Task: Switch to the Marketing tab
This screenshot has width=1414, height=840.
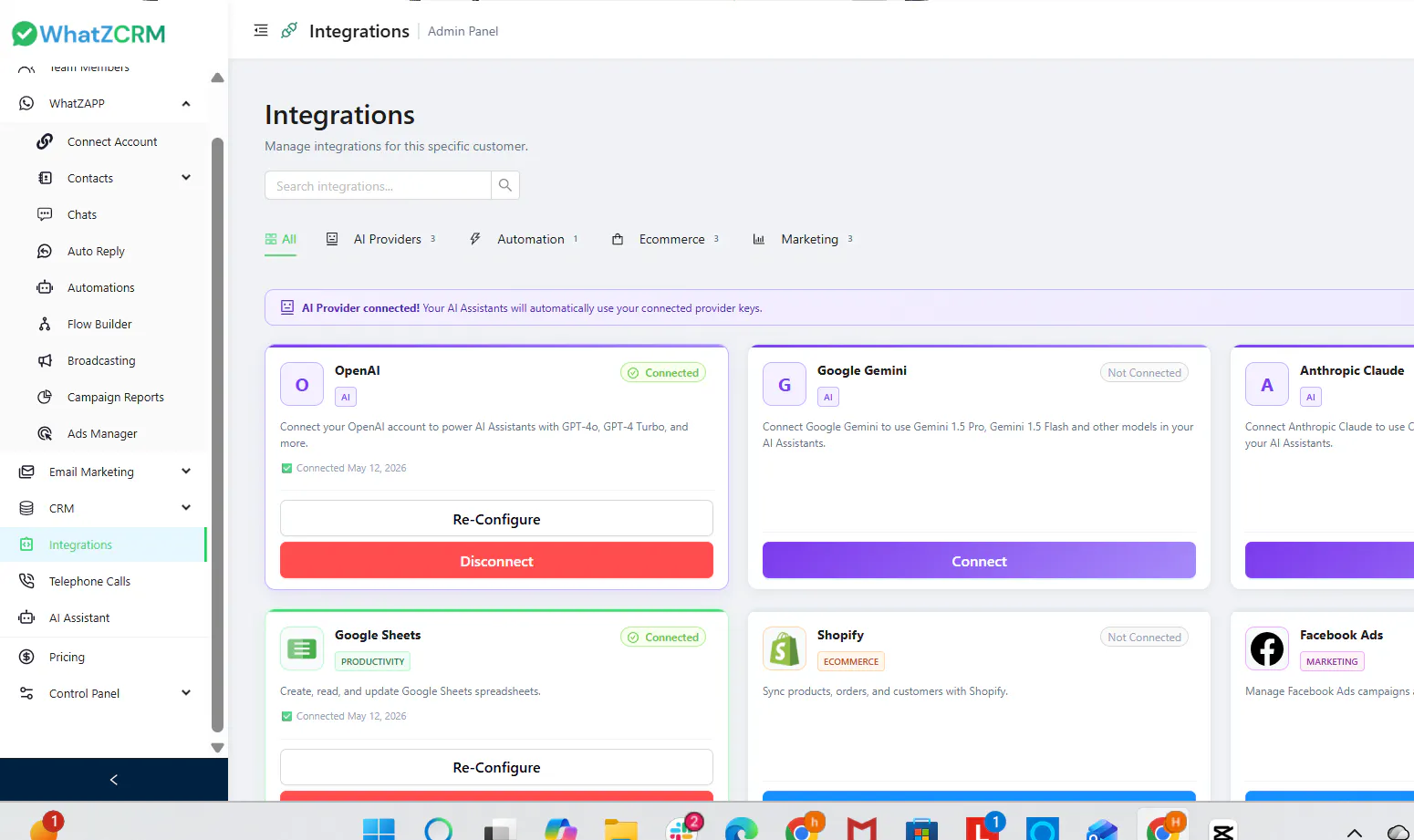Action: click(x=803, y=239)
